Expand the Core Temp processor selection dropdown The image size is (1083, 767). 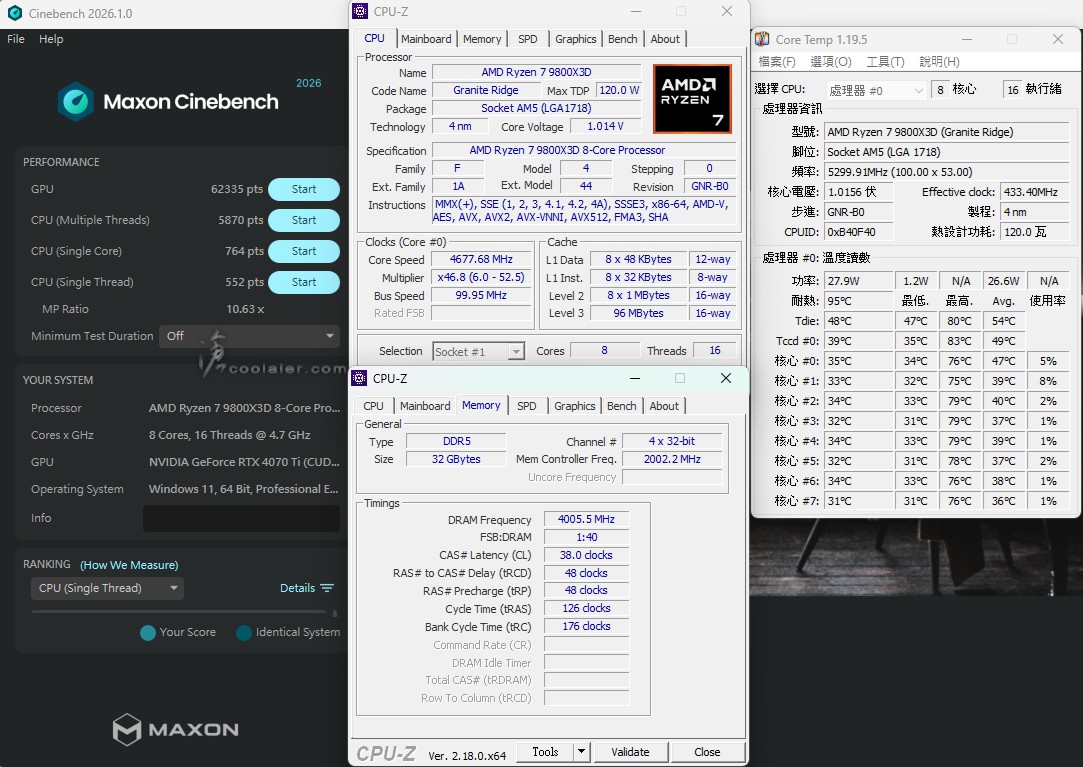[x=877, y=90]
